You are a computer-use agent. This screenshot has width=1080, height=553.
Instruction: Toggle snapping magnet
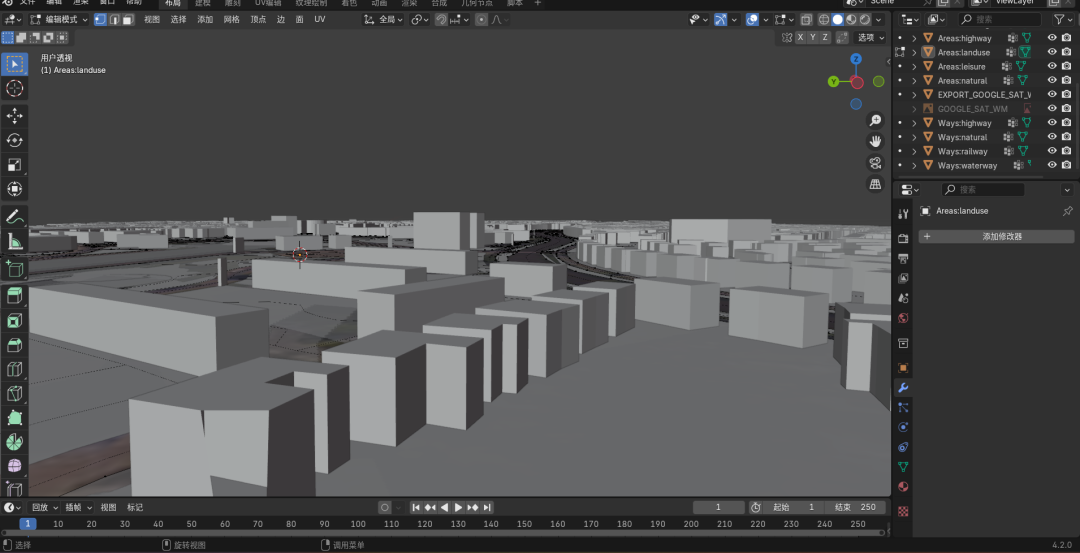(442, 19)
